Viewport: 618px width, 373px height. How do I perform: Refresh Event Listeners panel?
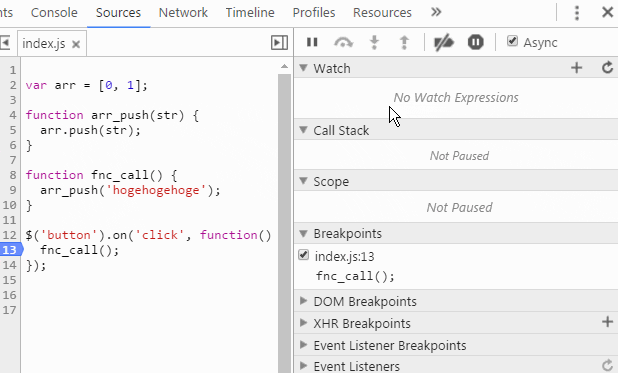[x=607, y=365]
